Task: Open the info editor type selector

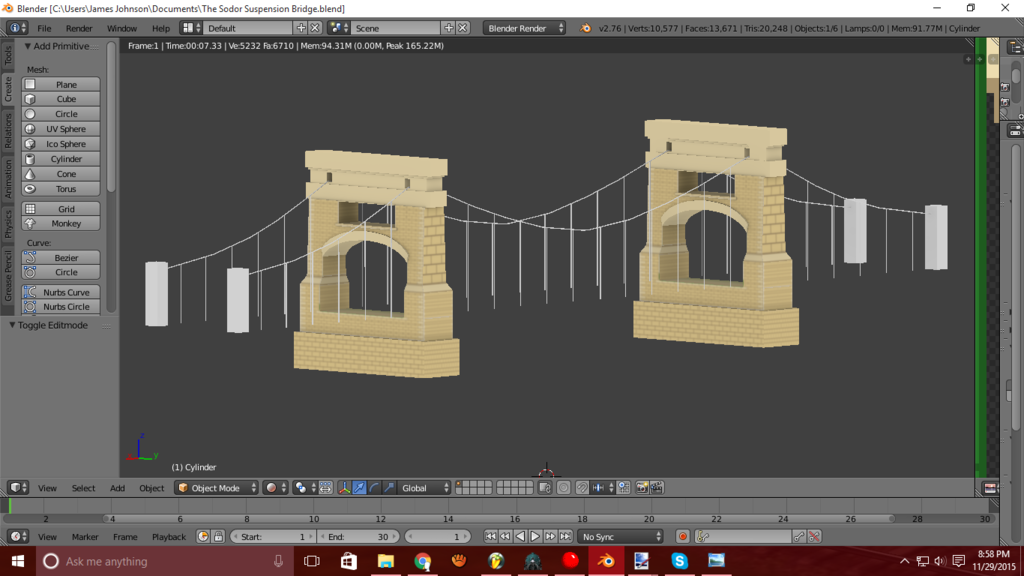Action: [x=18, y=28]
